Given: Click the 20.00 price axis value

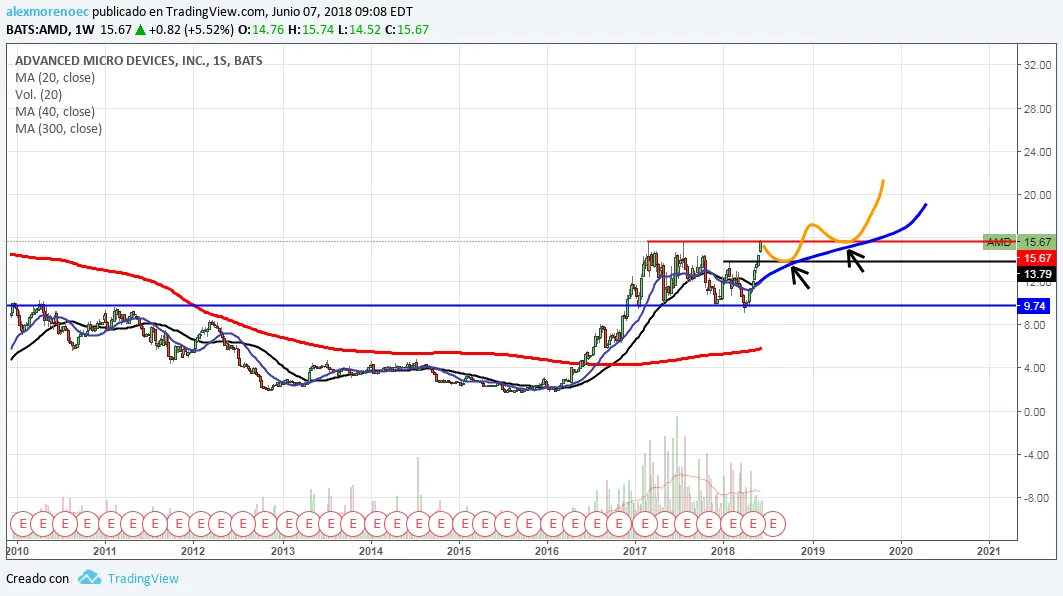Looking at the screenshot, I should [1037, 195].
